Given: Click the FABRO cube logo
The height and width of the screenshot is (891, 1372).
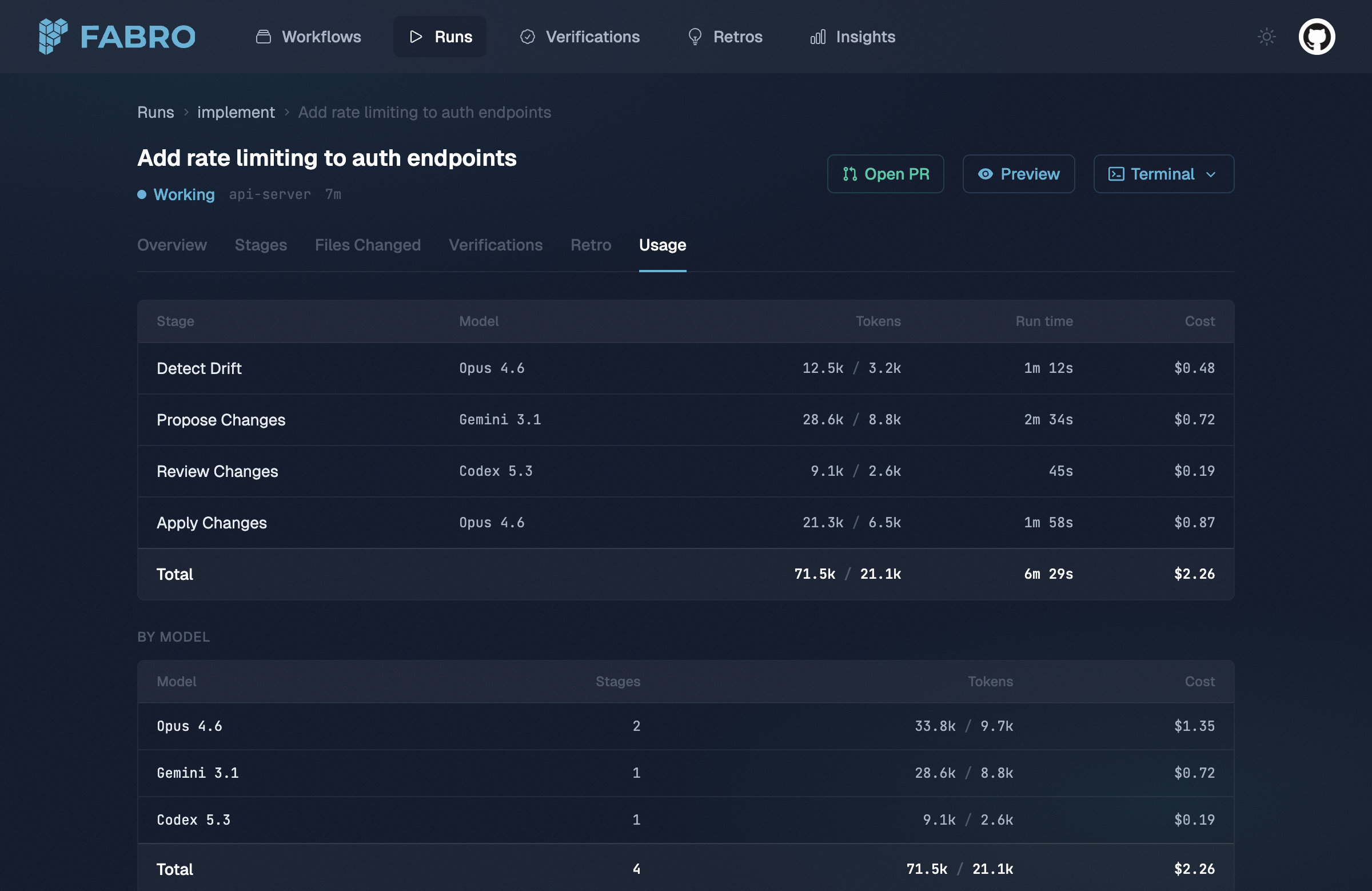Looking at the screenshot, I should point(53,37).
